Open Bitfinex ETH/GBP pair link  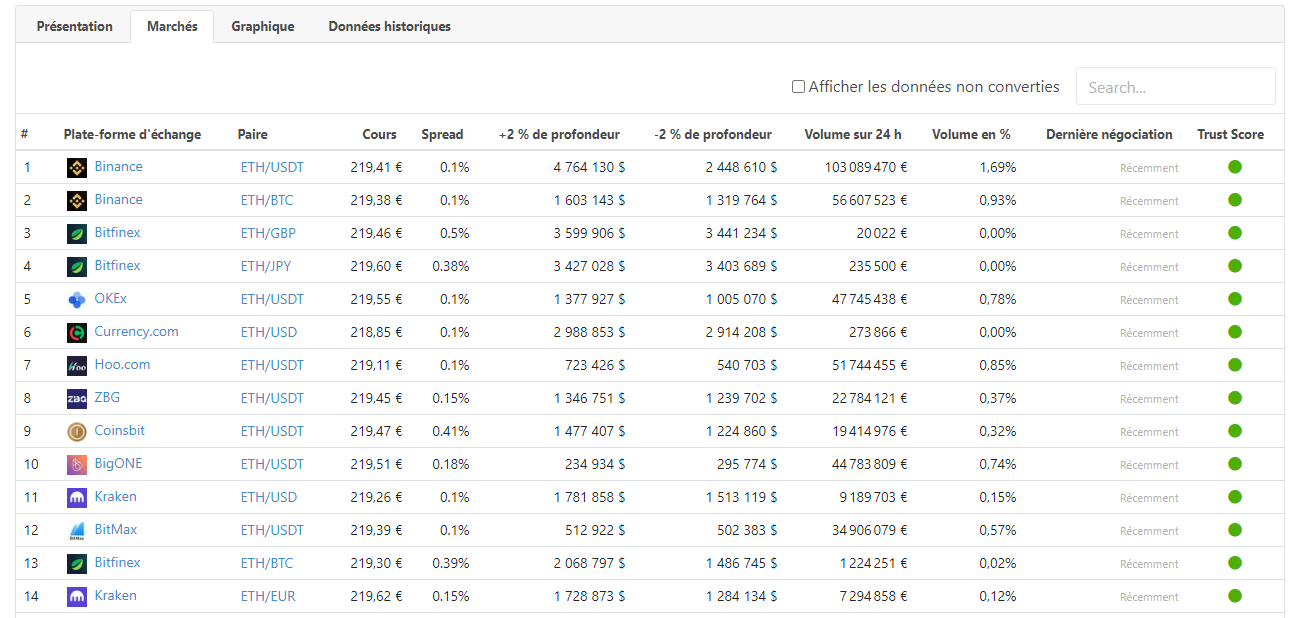[268, 234]
